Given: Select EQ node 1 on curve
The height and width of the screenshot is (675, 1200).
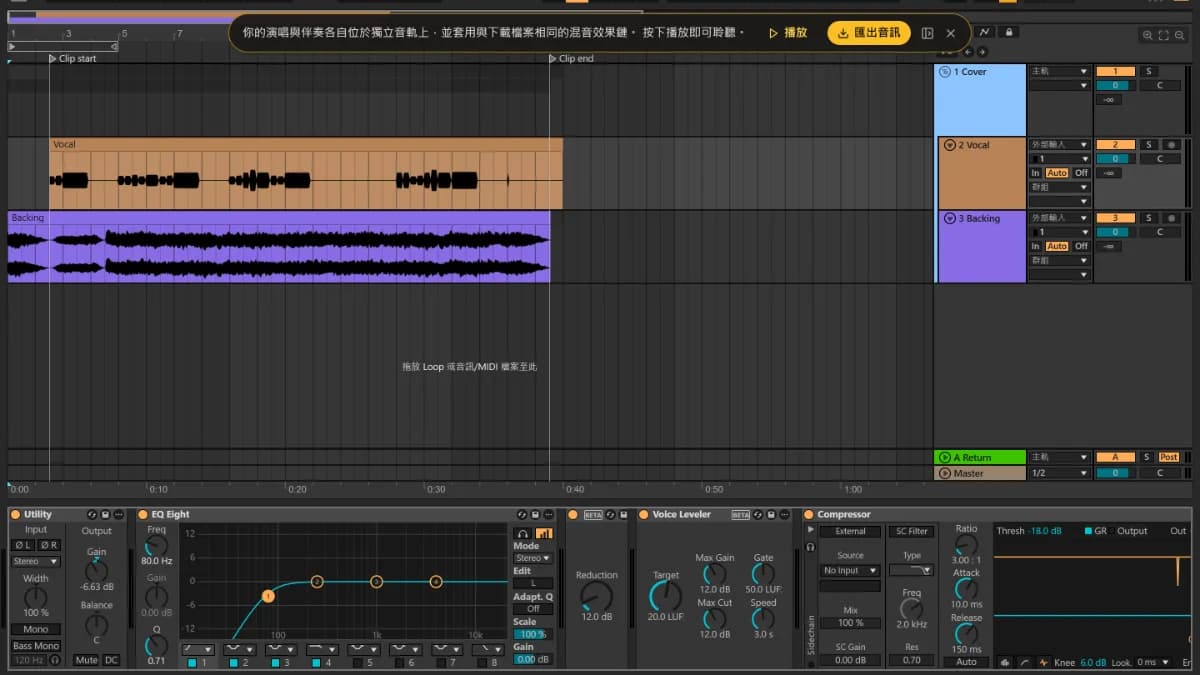Looking at the screenshot, I should coord(268,596).
